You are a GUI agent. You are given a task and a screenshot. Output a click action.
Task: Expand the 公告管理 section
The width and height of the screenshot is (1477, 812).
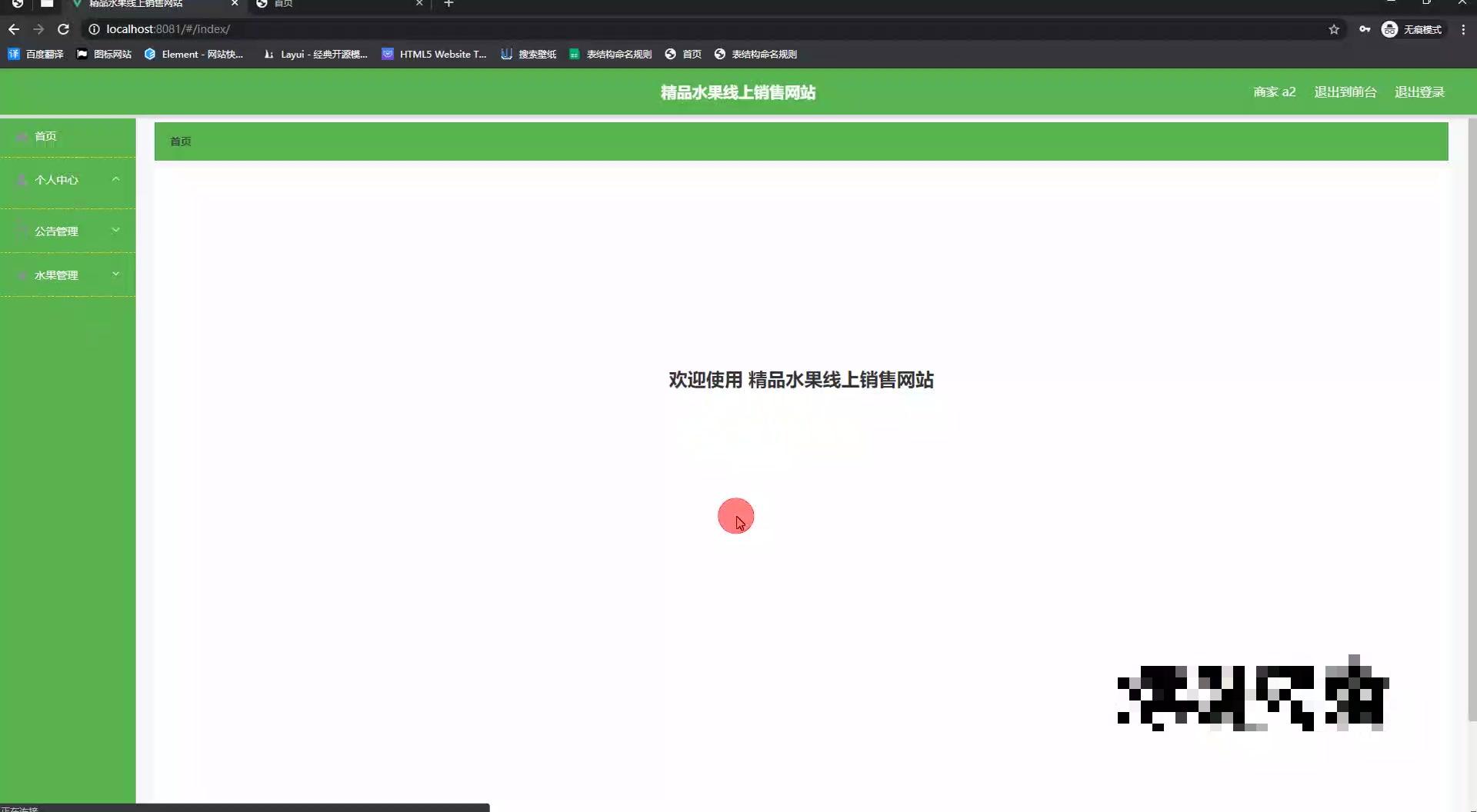[x=68, y=231]
